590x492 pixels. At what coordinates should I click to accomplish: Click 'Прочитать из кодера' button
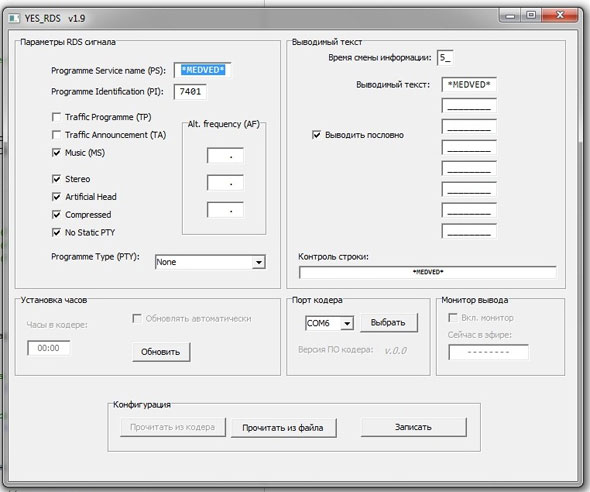pyautogui.click(x=173, y=427)
